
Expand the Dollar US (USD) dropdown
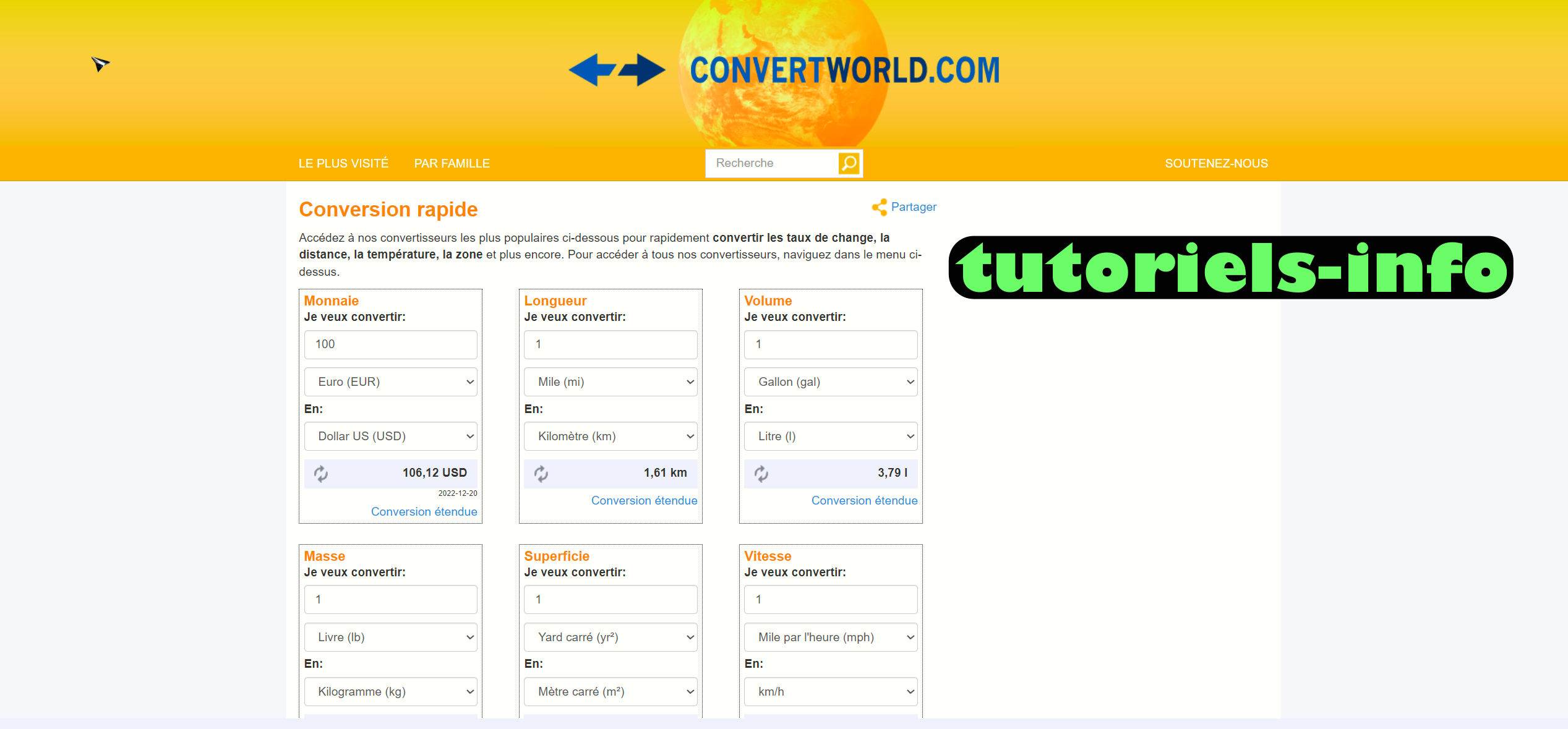tap(390, 437)
